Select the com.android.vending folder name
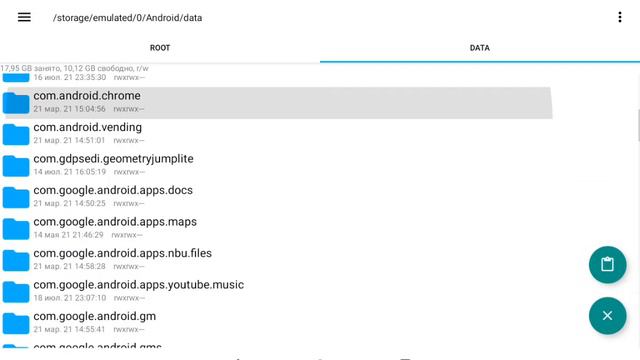The image size is (640, 360). (x=88, y=127)
